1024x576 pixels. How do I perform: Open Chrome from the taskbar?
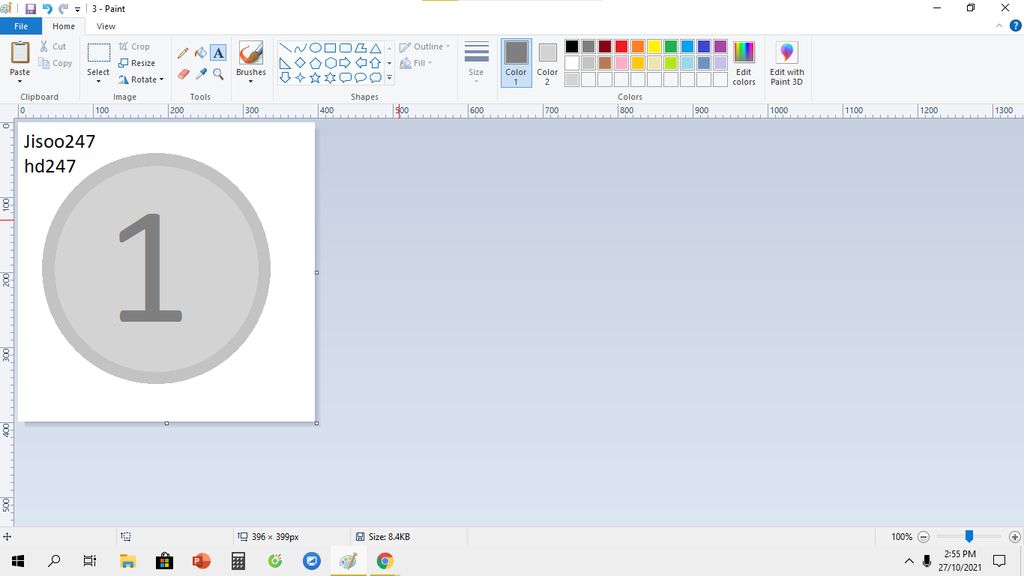coord(385,561)
